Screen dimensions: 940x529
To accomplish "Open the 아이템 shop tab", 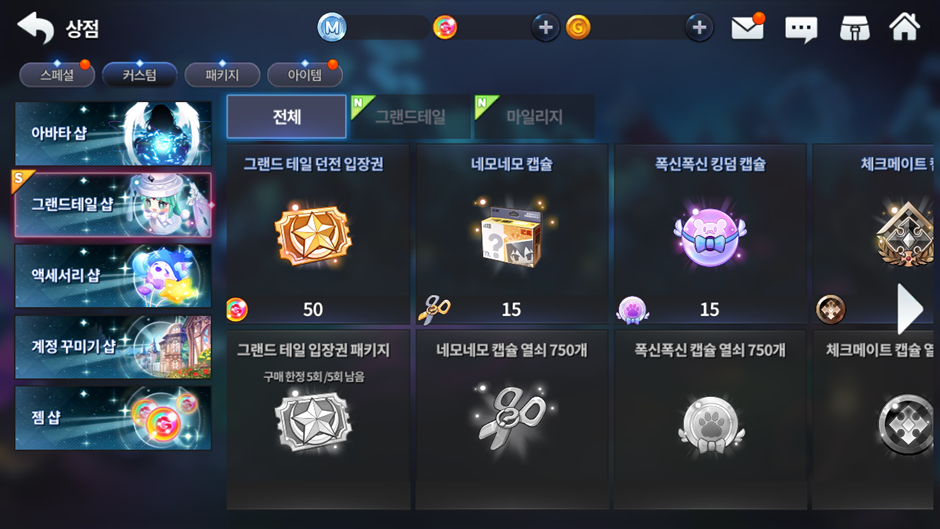I will (x=305, y=75).
